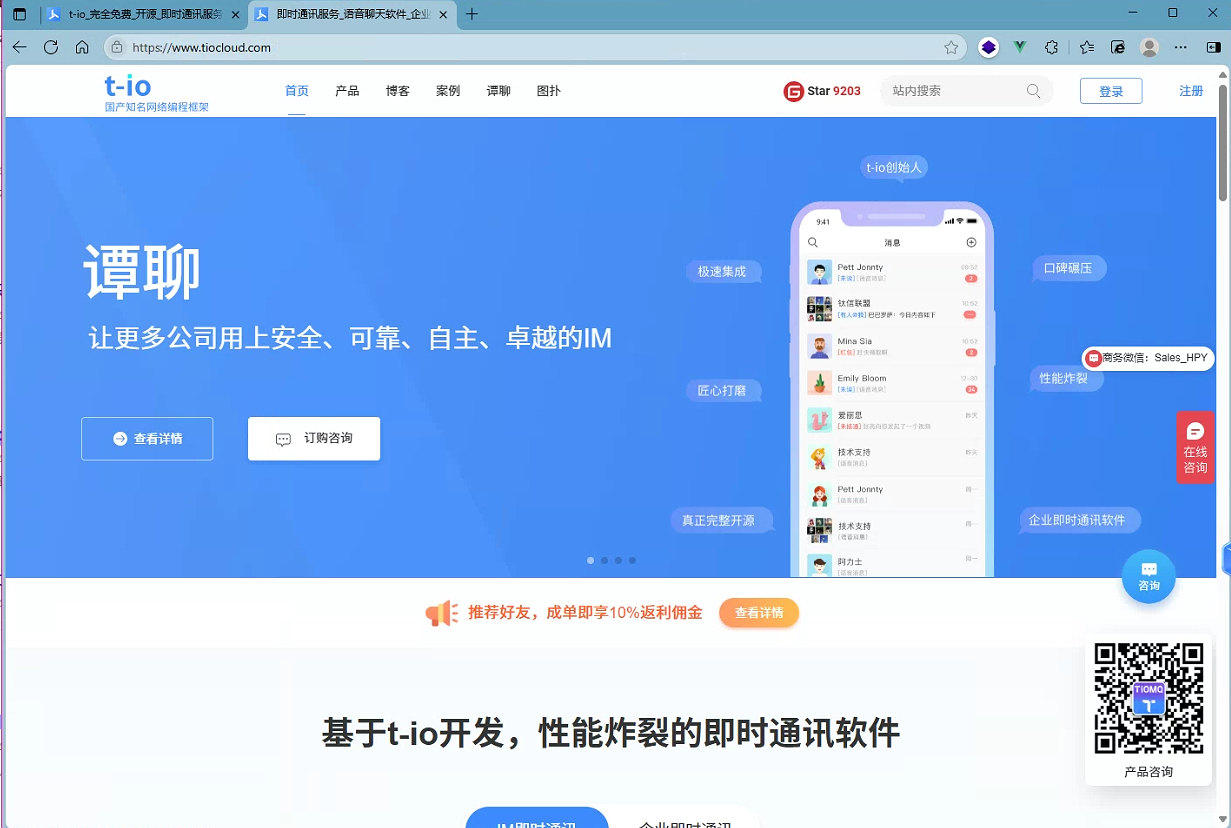The height and width of the screenshot is (828, 1231).
Task: Click the blue round 咨询 chat bubble
Action: tap(1149, 576)
